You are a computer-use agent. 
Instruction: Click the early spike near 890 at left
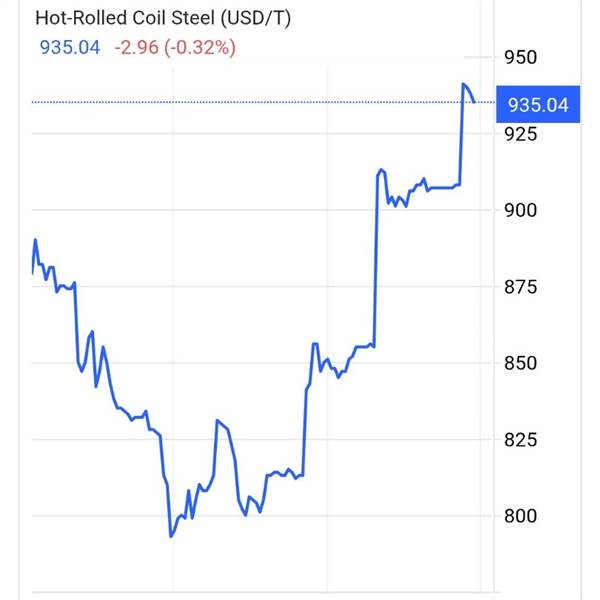tap(35, 240)
